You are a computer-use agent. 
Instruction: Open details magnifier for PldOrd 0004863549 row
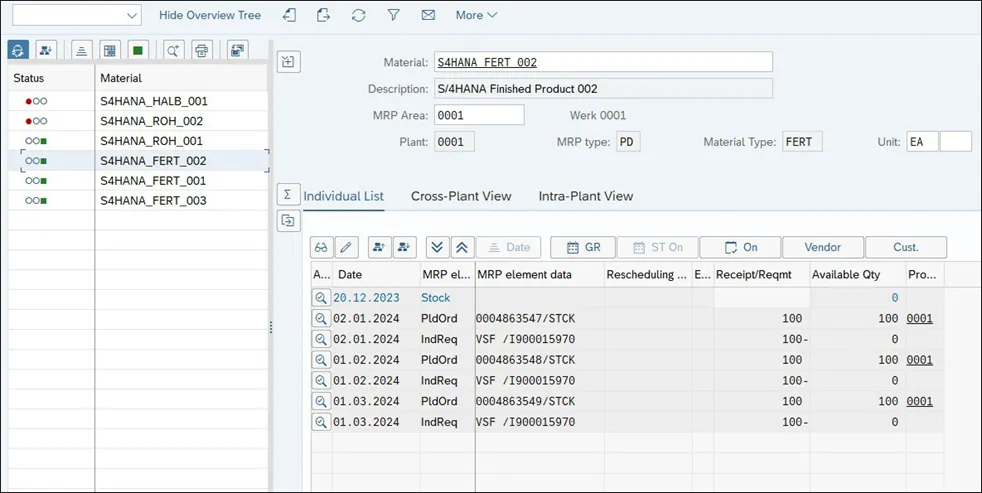tap(321, 401)
